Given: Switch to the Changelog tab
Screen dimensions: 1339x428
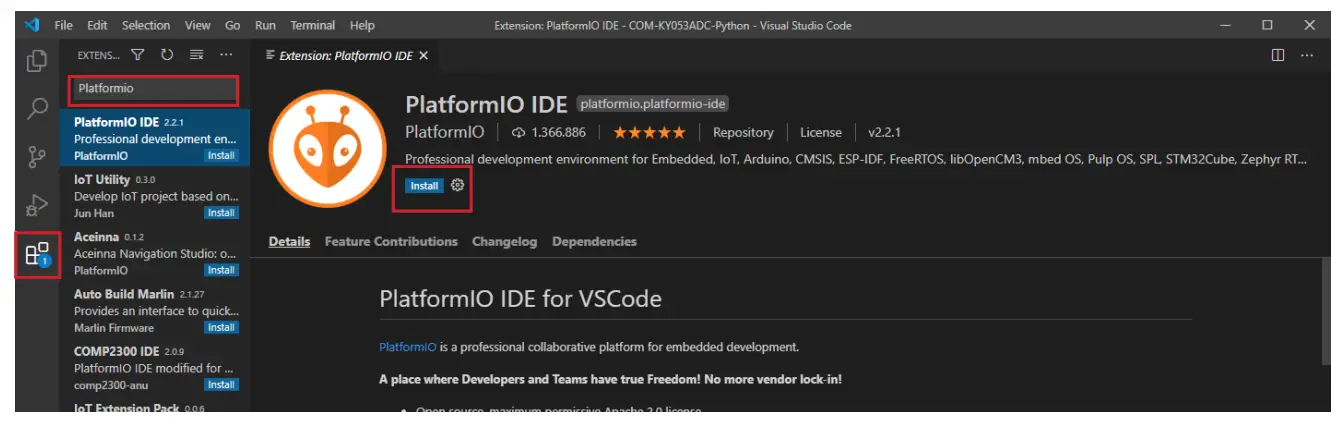Looking at the screenshot, I should point(504,242).
